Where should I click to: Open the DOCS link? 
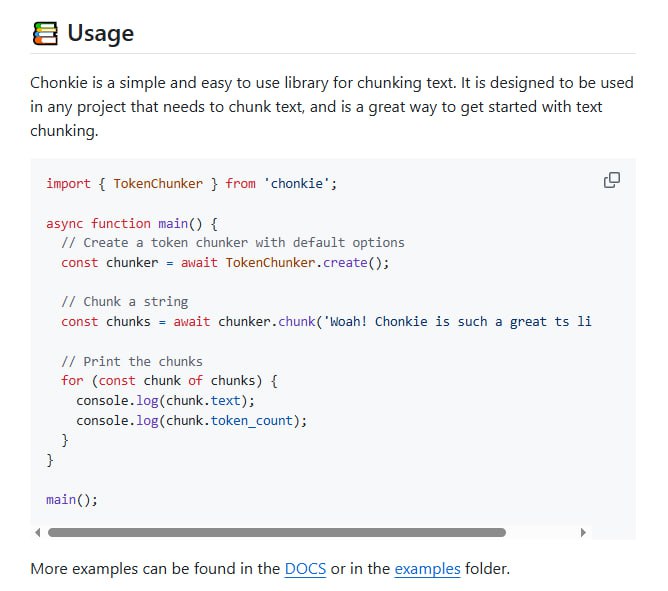(x=304, y=569)
